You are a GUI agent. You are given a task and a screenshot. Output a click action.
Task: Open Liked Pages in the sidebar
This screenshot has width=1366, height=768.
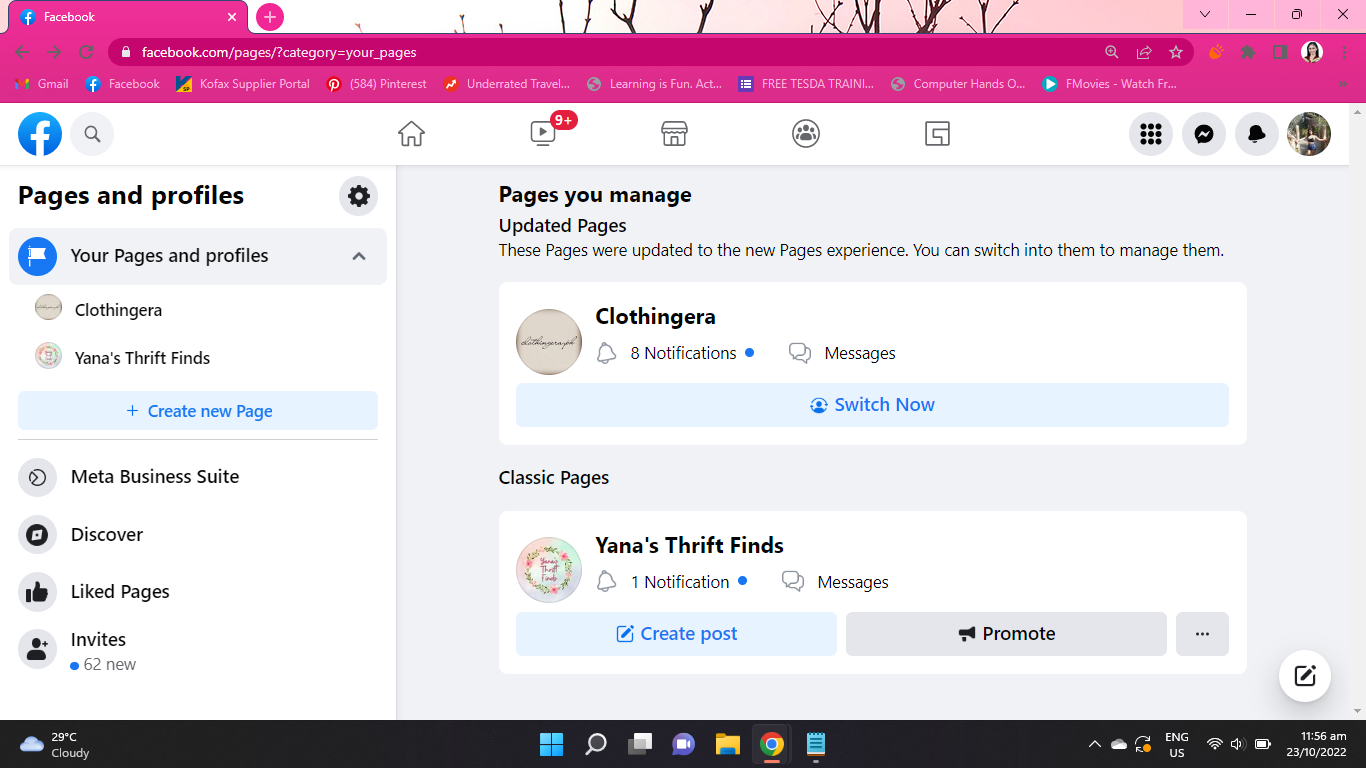(x=198, y=592)
